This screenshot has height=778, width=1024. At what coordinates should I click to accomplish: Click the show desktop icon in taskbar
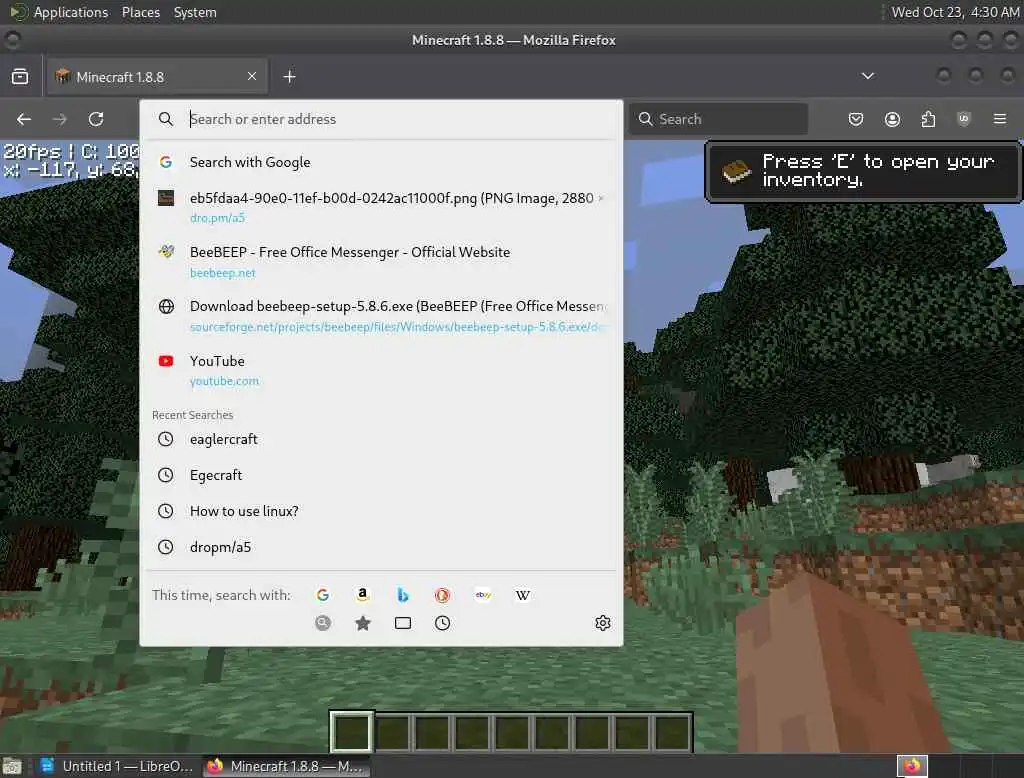12,766
